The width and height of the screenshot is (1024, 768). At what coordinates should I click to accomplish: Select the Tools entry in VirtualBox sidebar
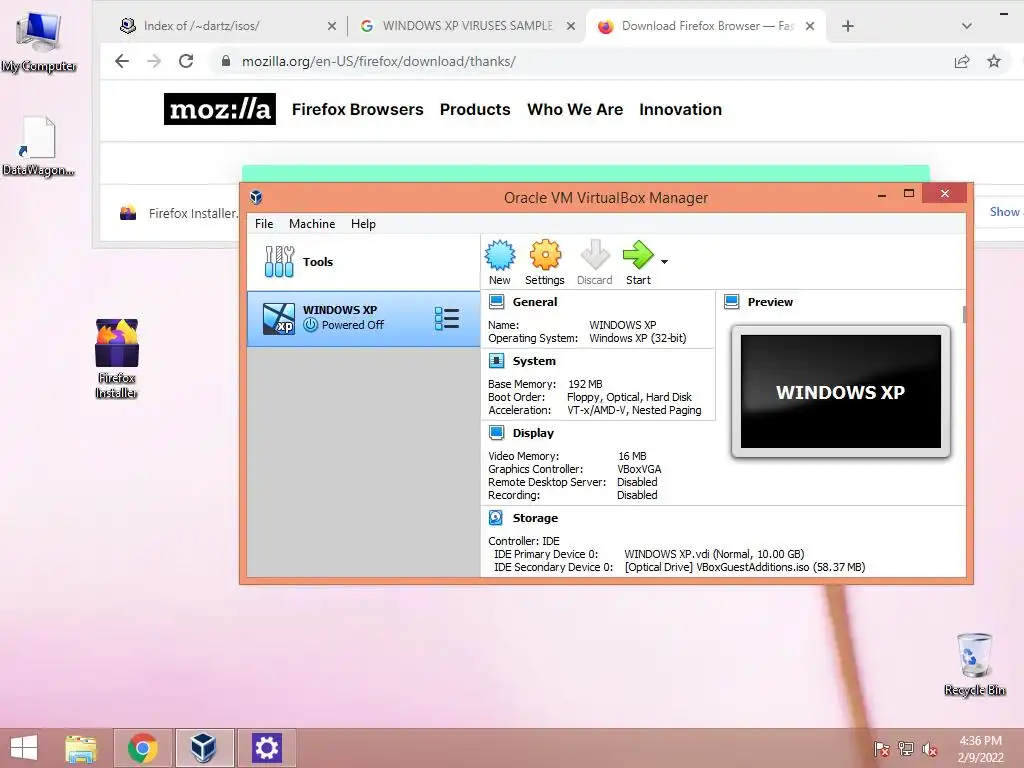[x=363, y=262]
